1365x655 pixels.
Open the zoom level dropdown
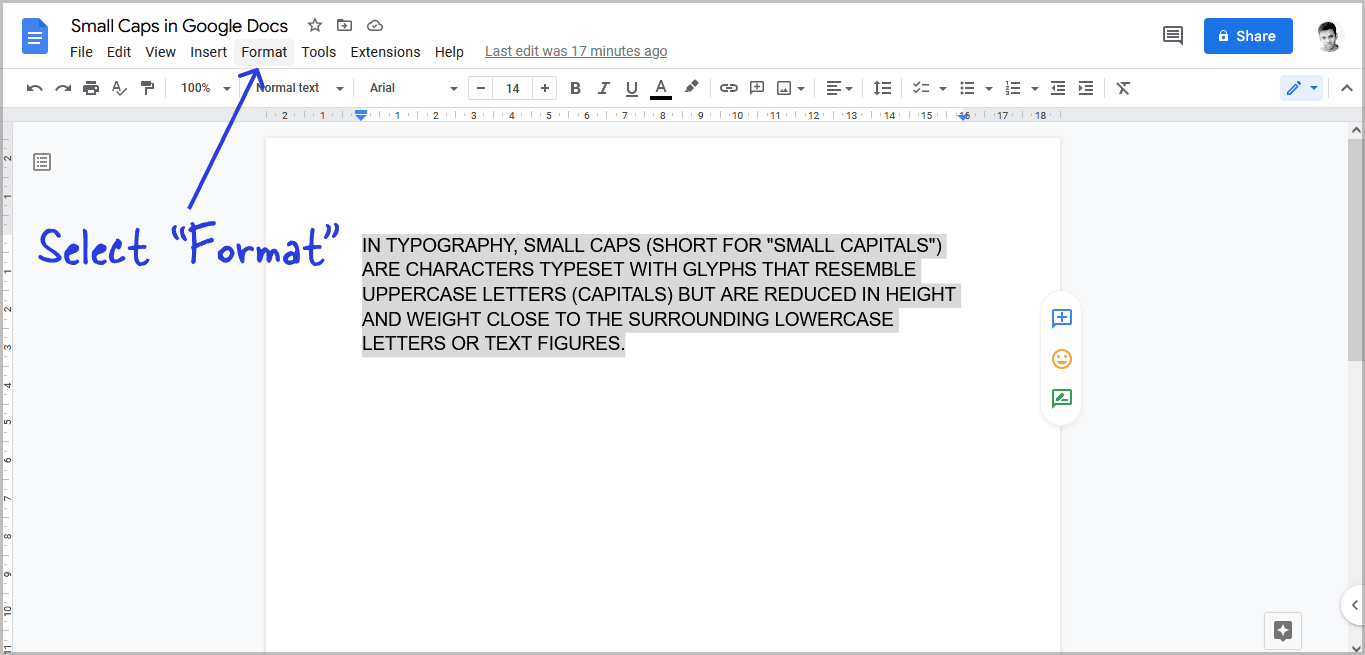tap(205, 88)
